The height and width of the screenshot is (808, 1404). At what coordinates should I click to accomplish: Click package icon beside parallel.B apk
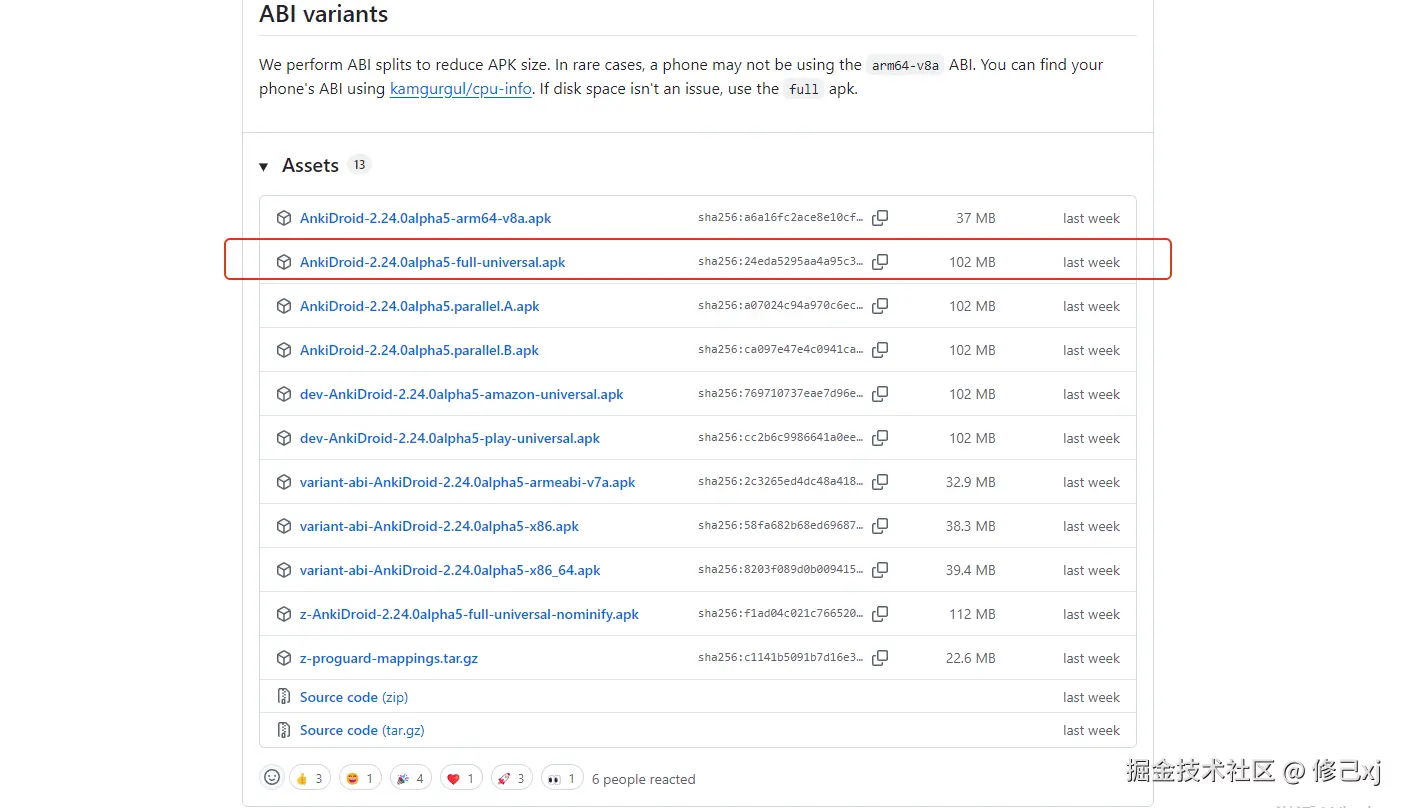click(284, 350)
